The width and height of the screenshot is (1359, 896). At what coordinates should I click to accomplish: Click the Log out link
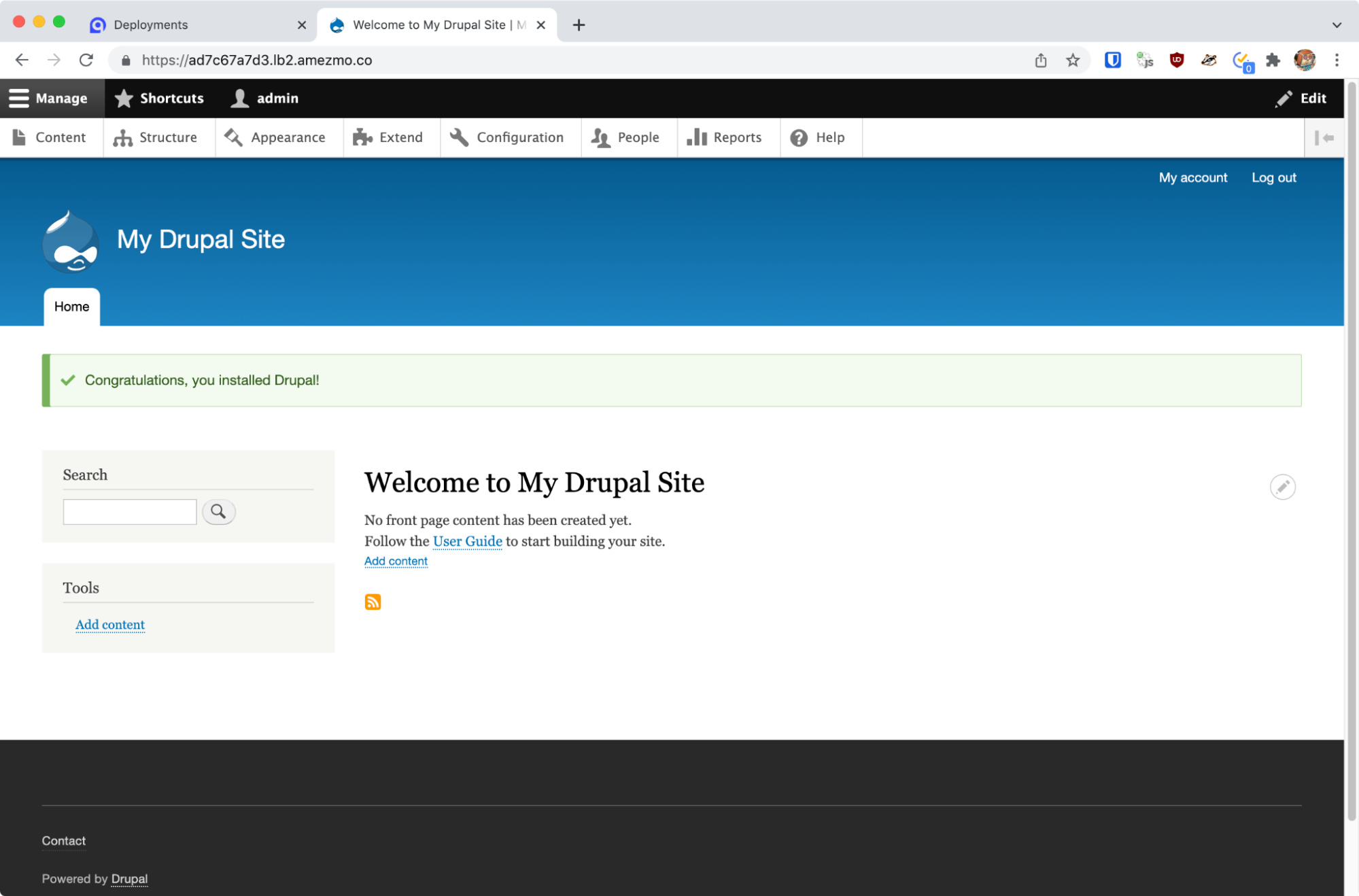(1273, 177)
